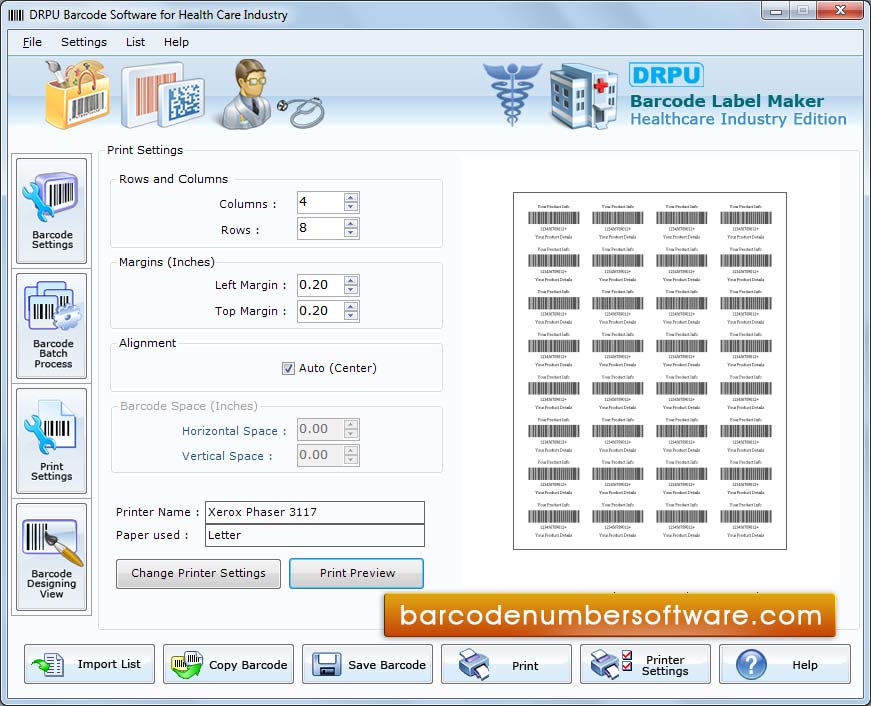Open the Settings menu

click(84, 42)
